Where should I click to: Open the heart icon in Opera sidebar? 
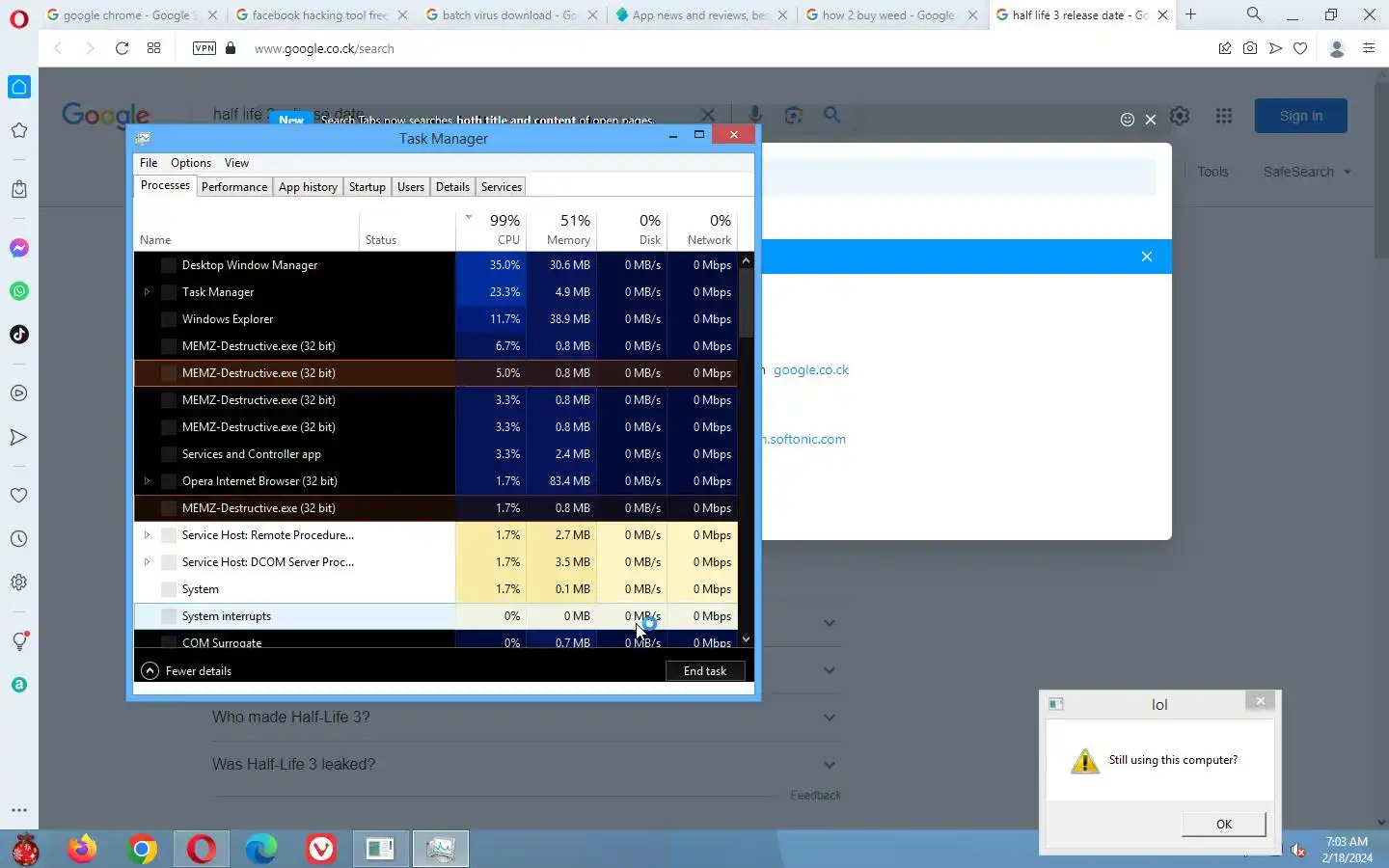19,496
